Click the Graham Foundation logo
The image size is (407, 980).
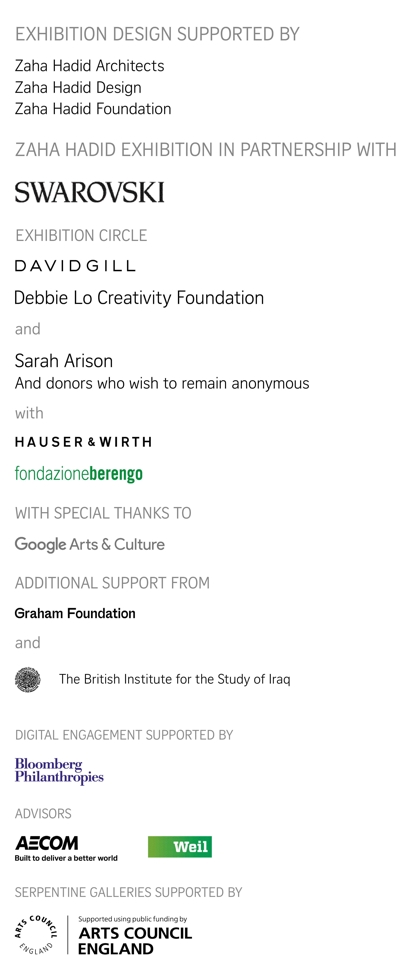coord(75,614)
